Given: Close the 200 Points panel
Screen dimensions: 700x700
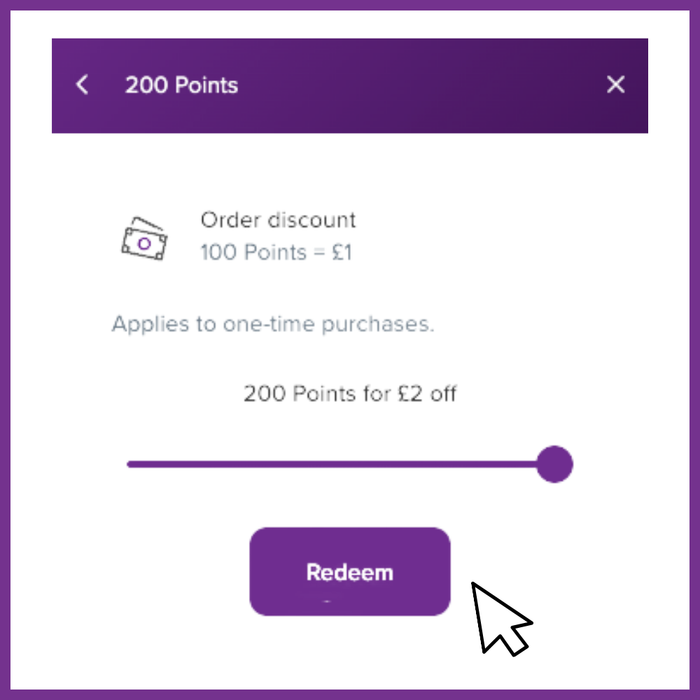Looking at the screenshot, I should [616, 85].
